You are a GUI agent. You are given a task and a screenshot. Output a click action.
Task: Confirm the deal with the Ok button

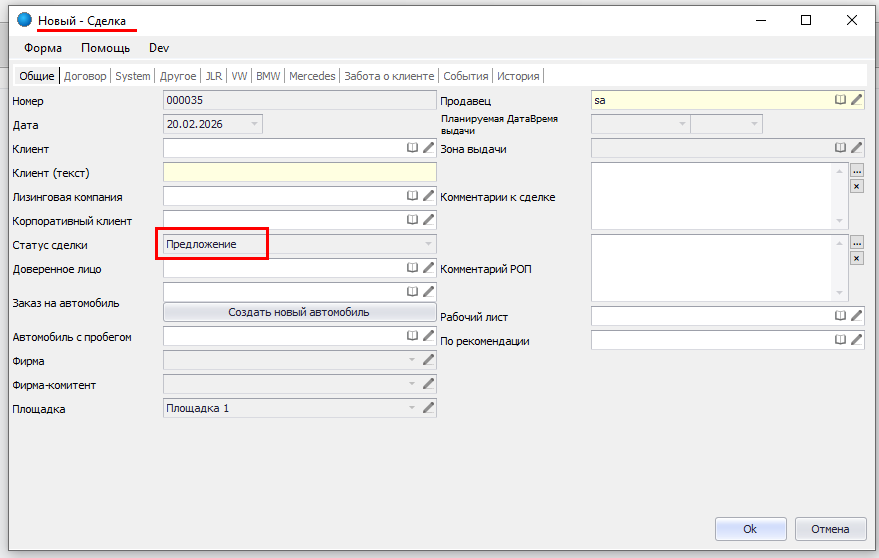[x=750, y=529]
